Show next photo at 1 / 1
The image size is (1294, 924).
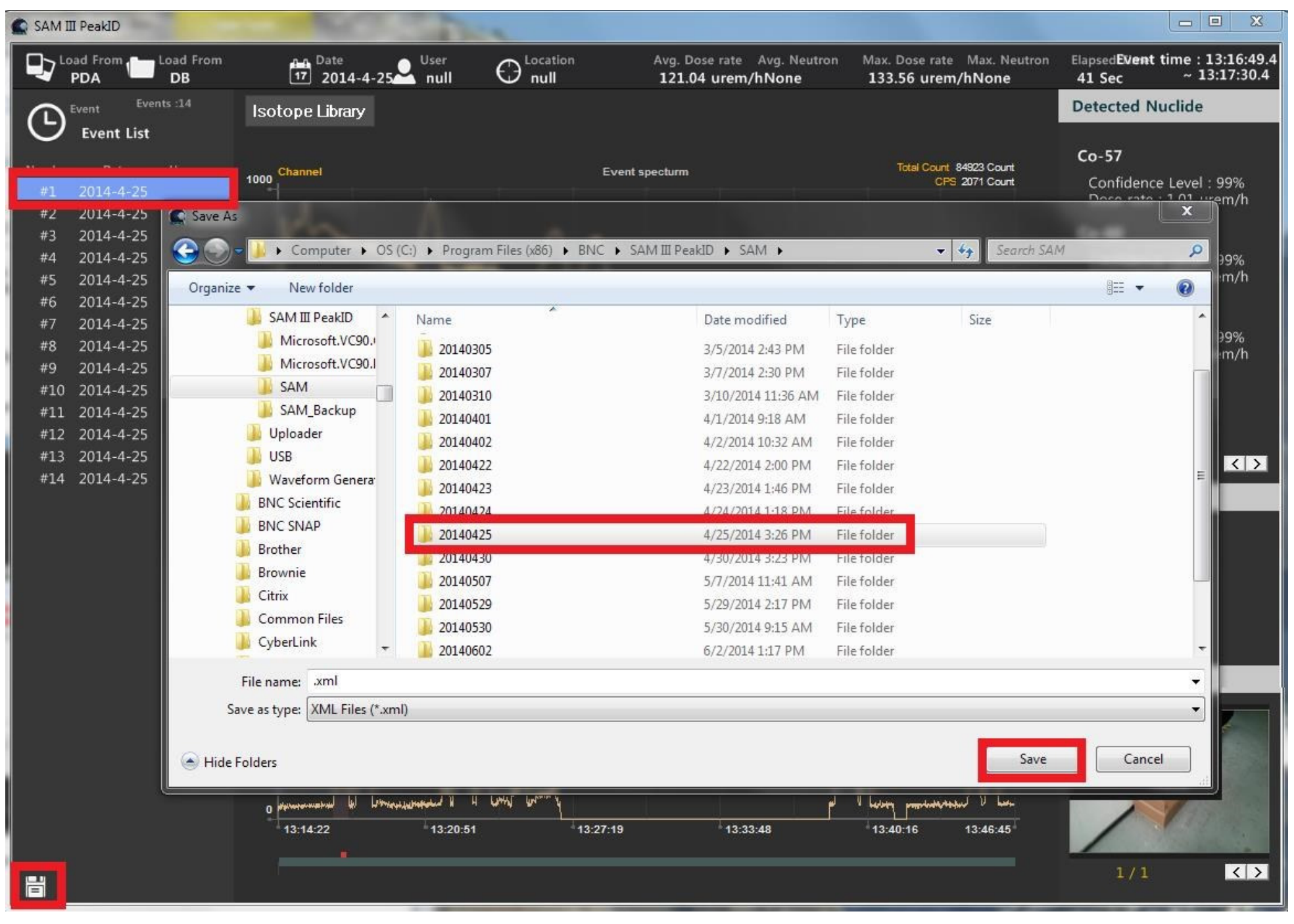[1258, 872]
